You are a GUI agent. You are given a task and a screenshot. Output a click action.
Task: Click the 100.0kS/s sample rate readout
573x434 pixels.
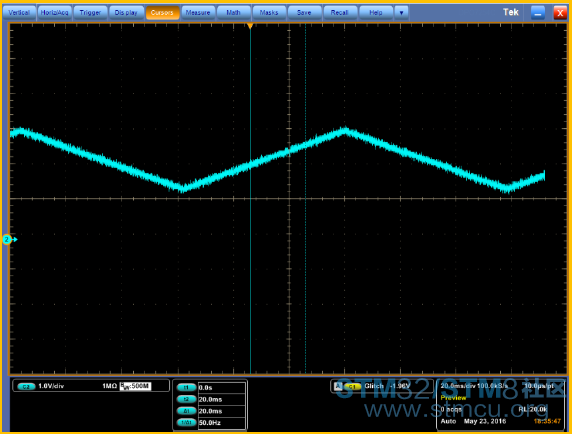(x=492, y=386)
